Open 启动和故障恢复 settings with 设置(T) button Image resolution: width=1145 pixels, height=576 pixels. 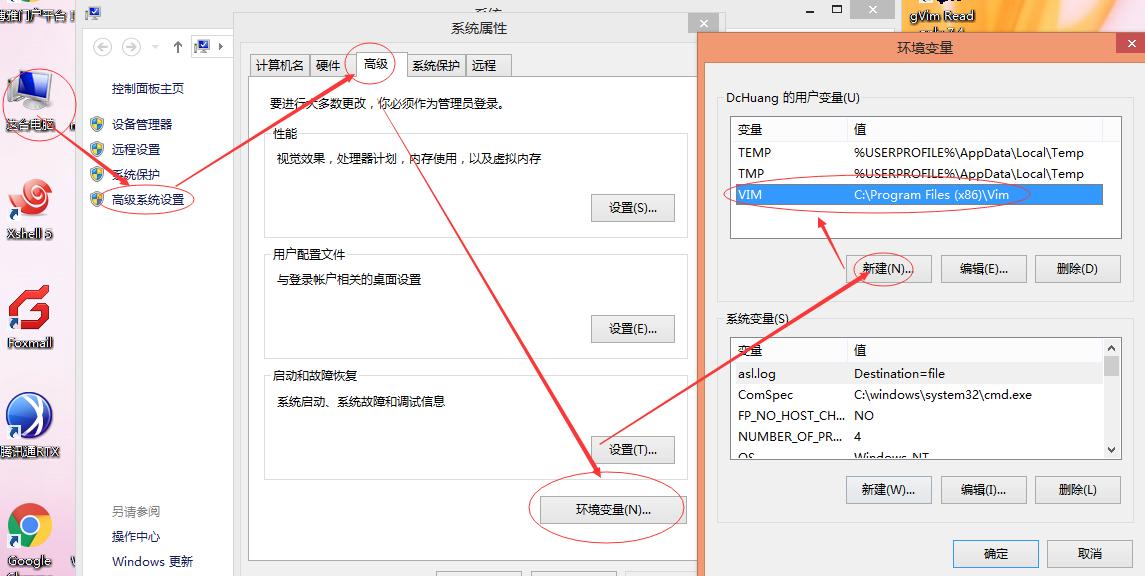pyautogui.click(x=632, y=450)
